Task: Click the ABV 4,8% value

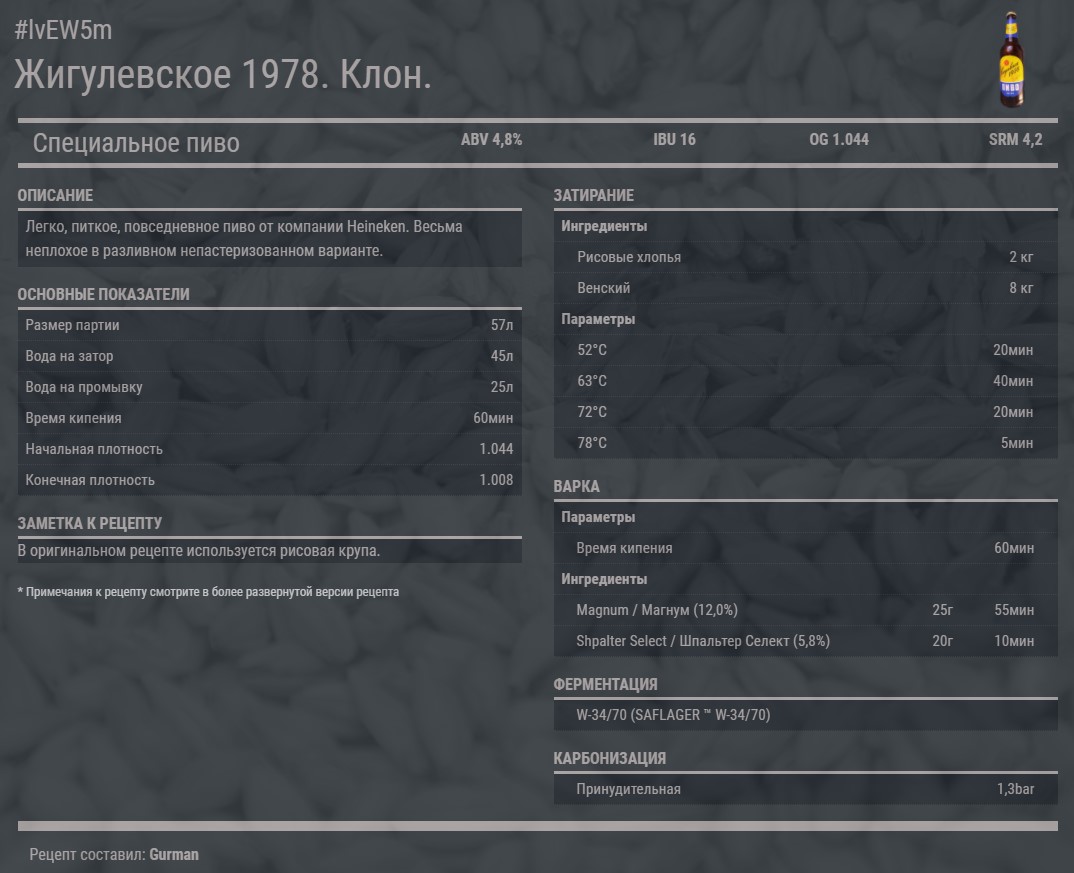Action: 491,140
